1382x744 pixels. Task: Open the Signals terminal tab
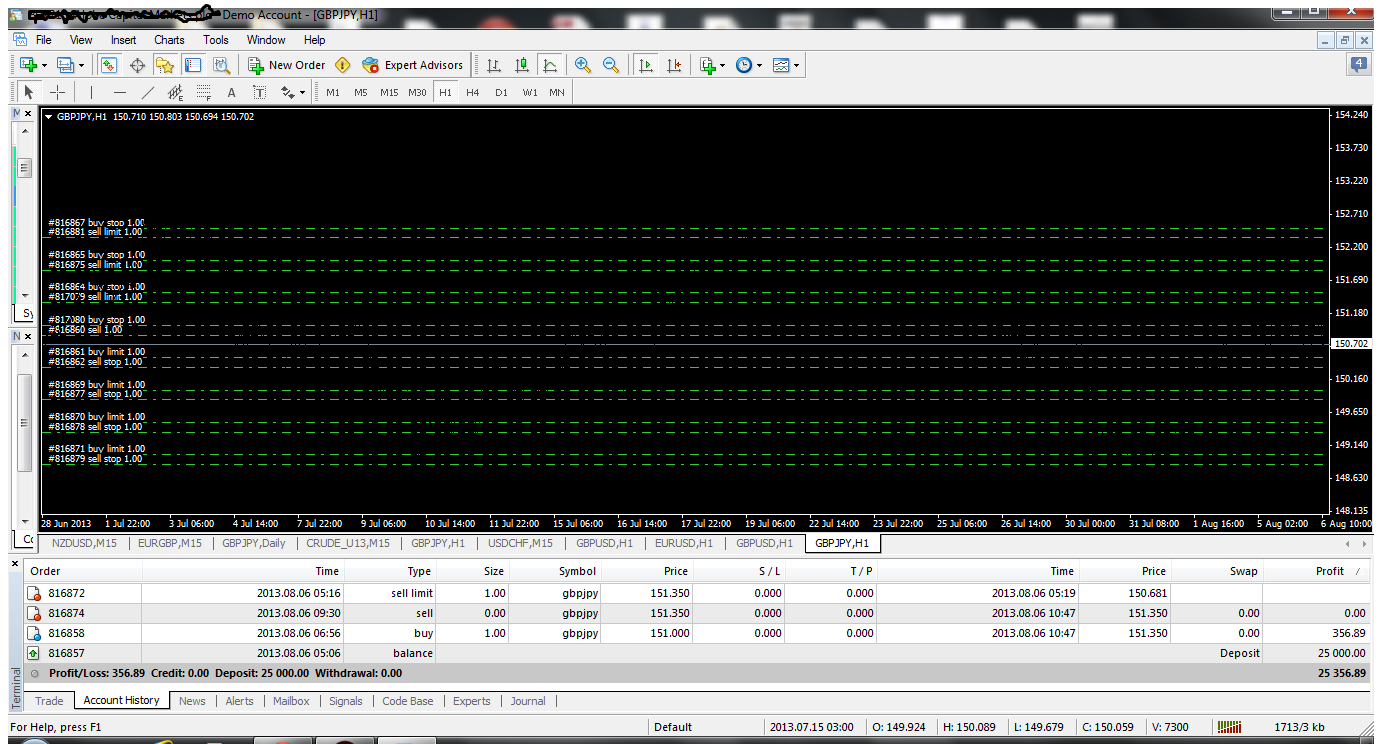pyautogui.click(x=346, y=701)
